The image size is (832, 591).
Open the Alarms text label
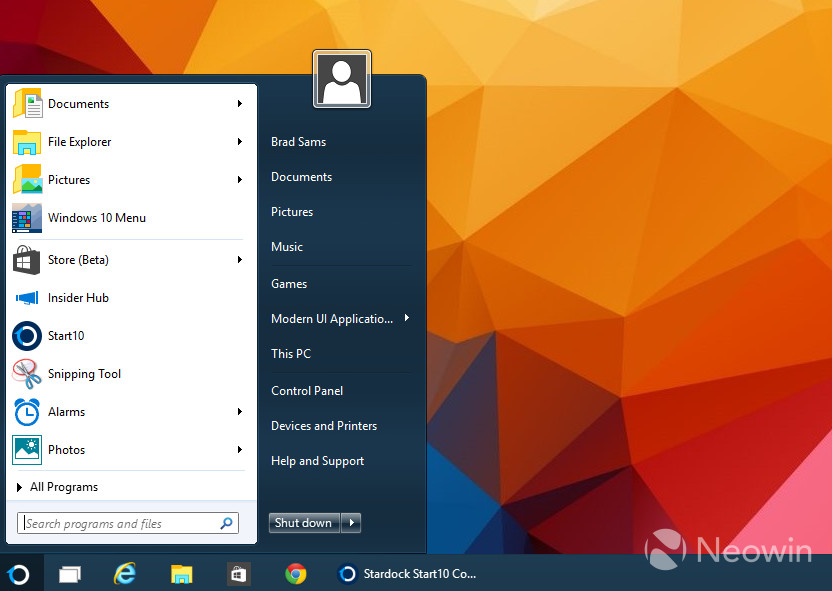pyautogui.click(x=66, y=412)
